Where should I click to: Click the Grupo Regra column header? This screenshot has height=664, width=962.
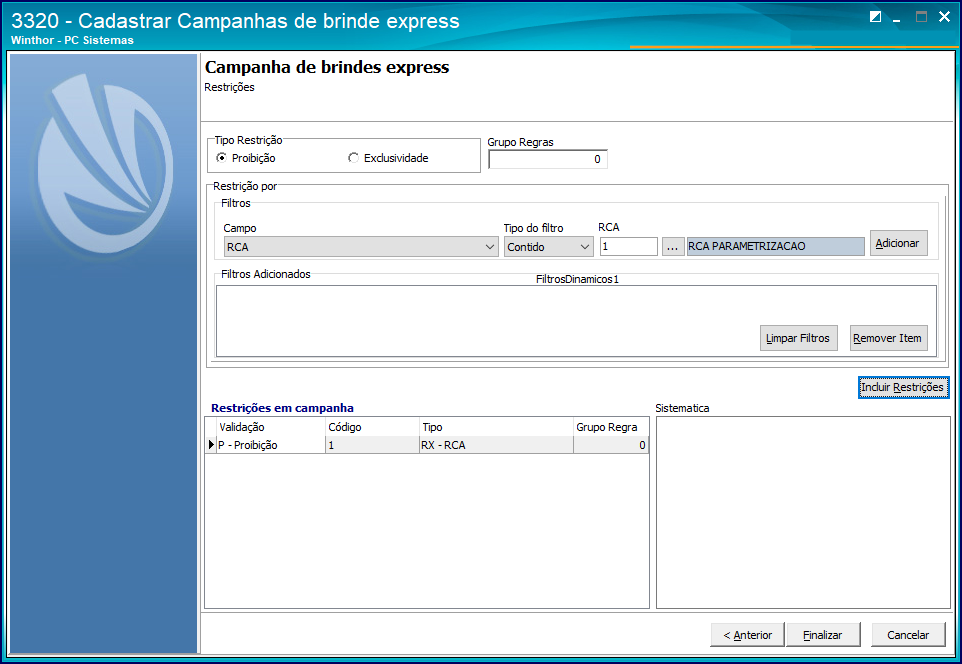point(611,427)
